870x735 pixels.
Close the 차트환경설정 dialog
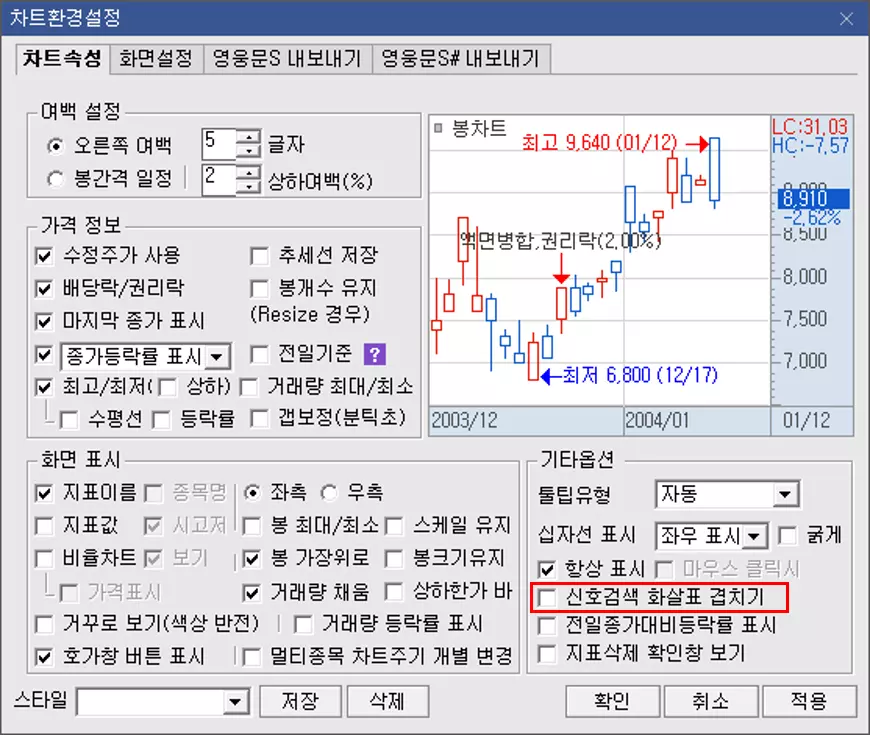tap(846, 19)
